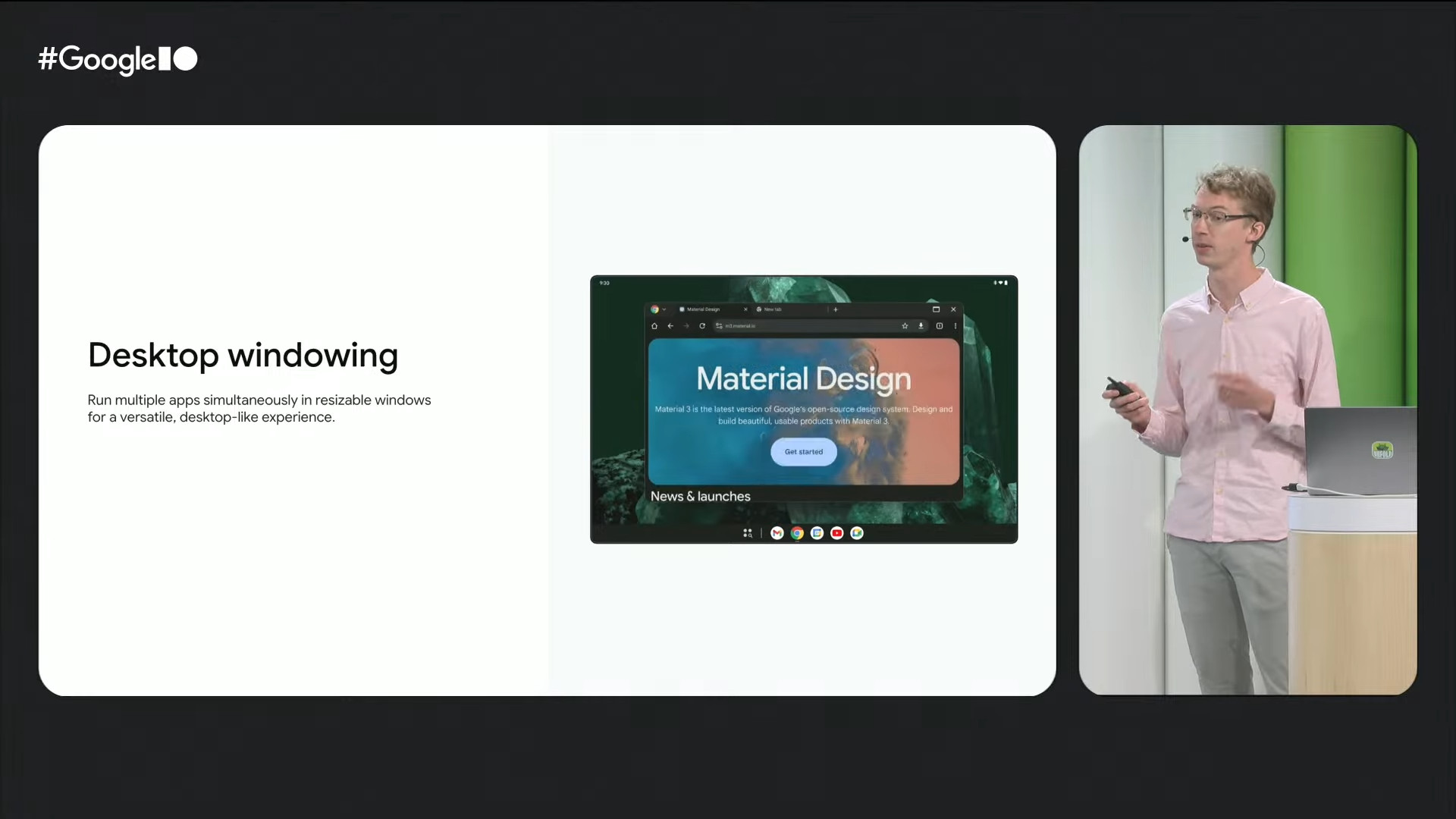Image resolution: width=1456 pixels, height=819 pixels.
Task: Switch to the New tab tab
Action: pos(773,309)
